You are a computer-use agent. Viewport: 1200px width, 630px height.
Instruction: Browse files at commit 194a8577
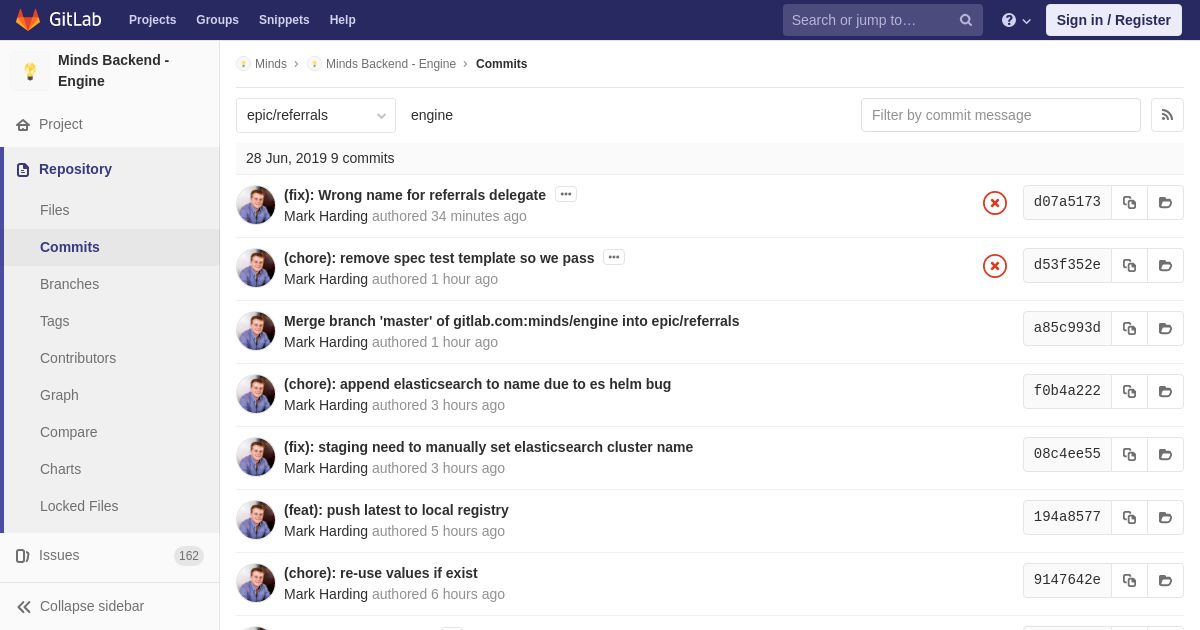pos(1165,517)
